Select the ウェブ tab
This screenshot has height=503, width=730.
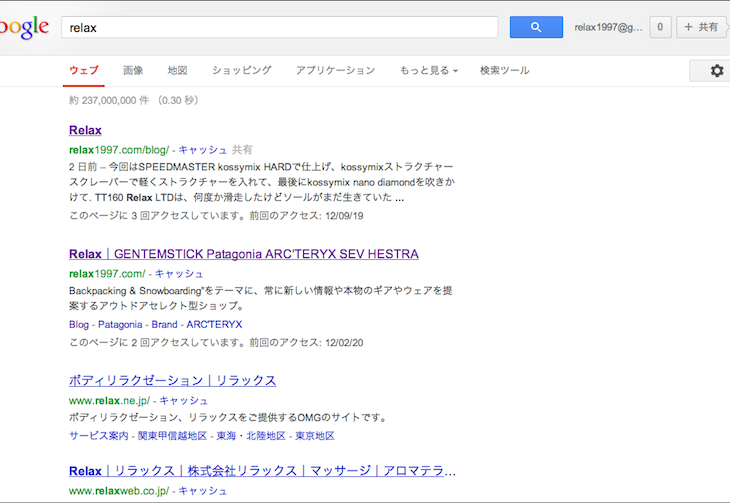(x=84, y=70)
